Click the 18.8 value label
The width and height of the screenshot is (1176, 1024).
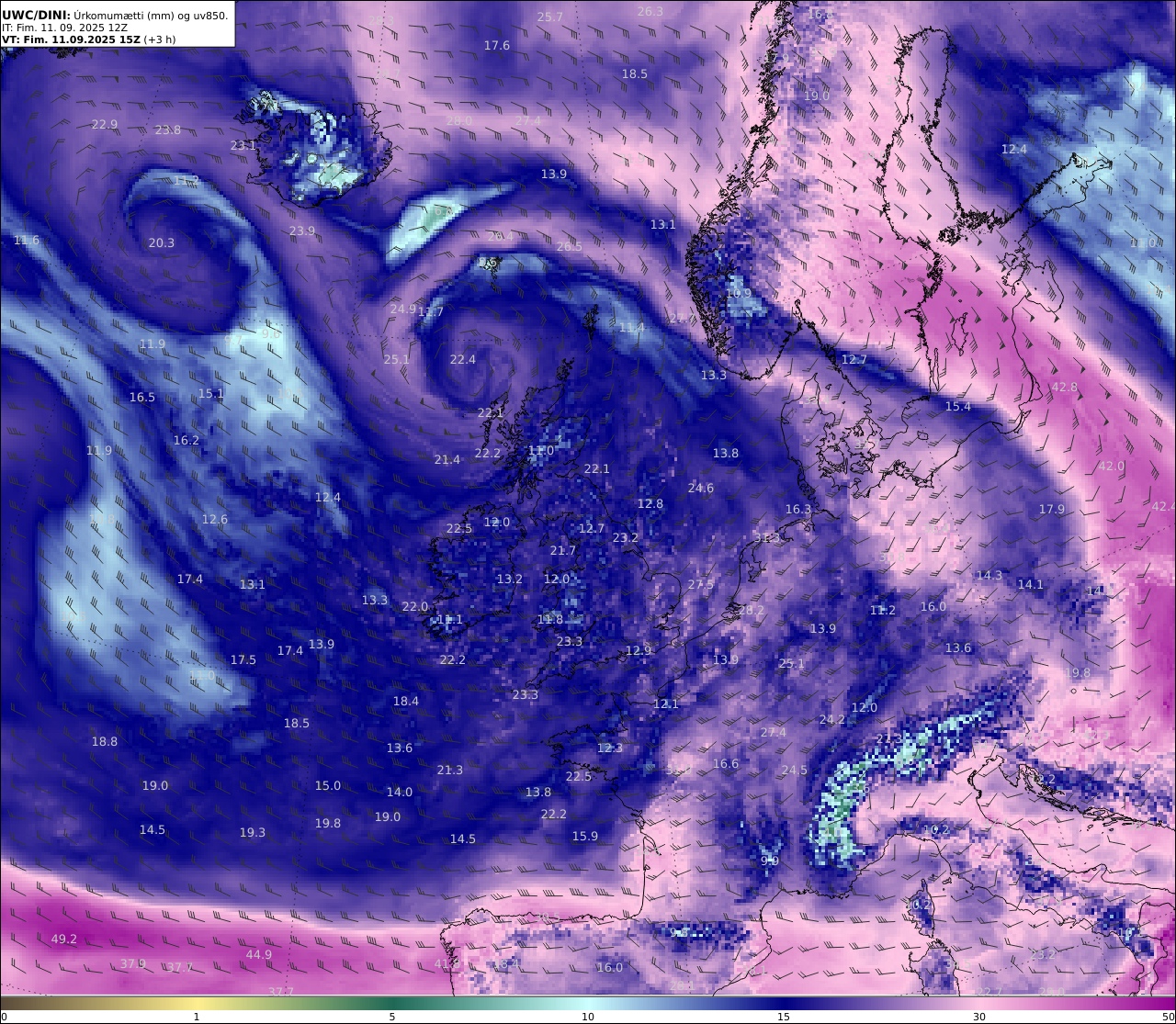click(105, 741)
